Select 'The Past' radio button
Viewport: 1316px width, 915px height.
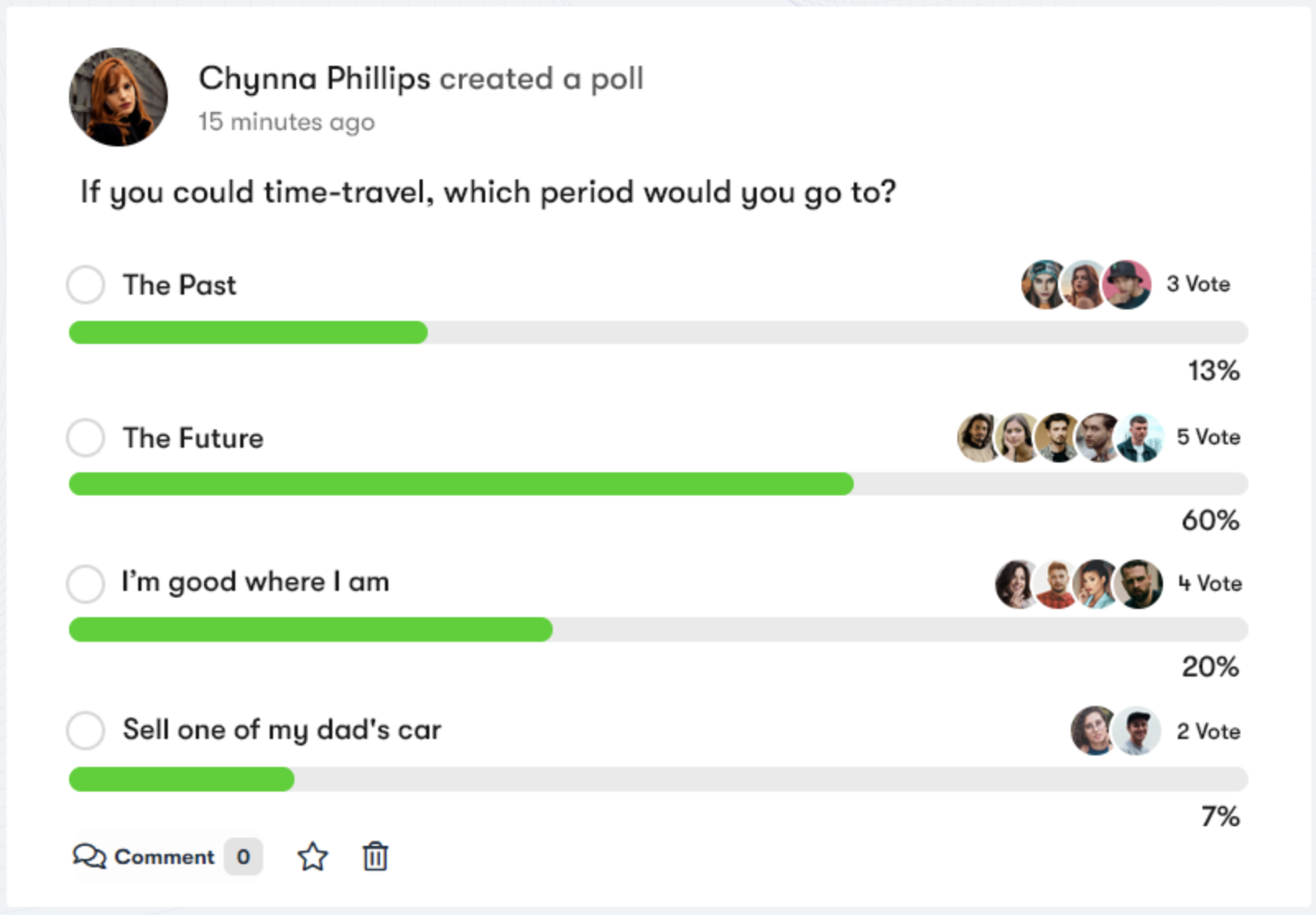[x=85, y=286]
